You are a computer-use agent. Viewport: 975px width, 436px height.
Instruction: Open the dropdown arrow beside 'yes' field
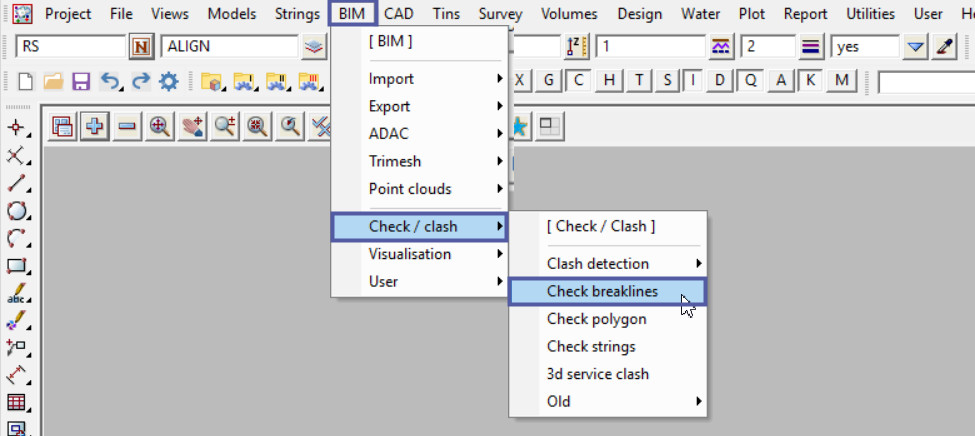(915, 47)
